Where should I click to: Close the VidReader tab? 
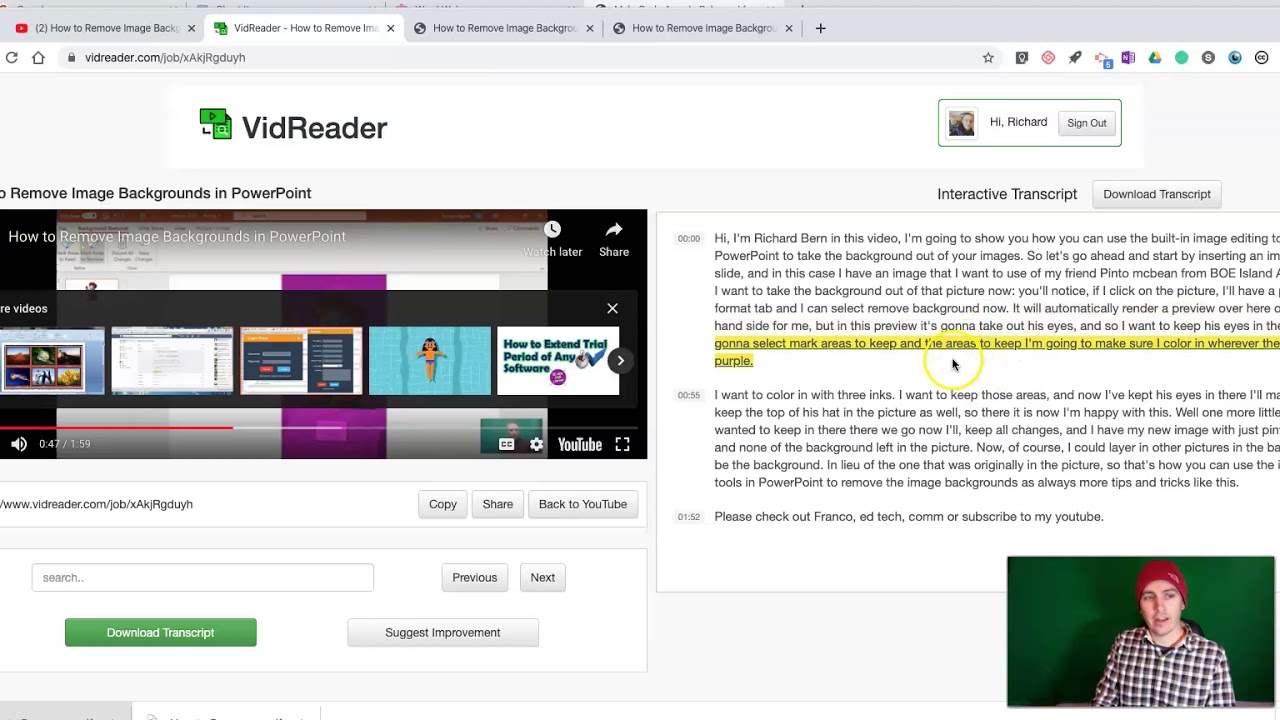[x=391, y=28]
